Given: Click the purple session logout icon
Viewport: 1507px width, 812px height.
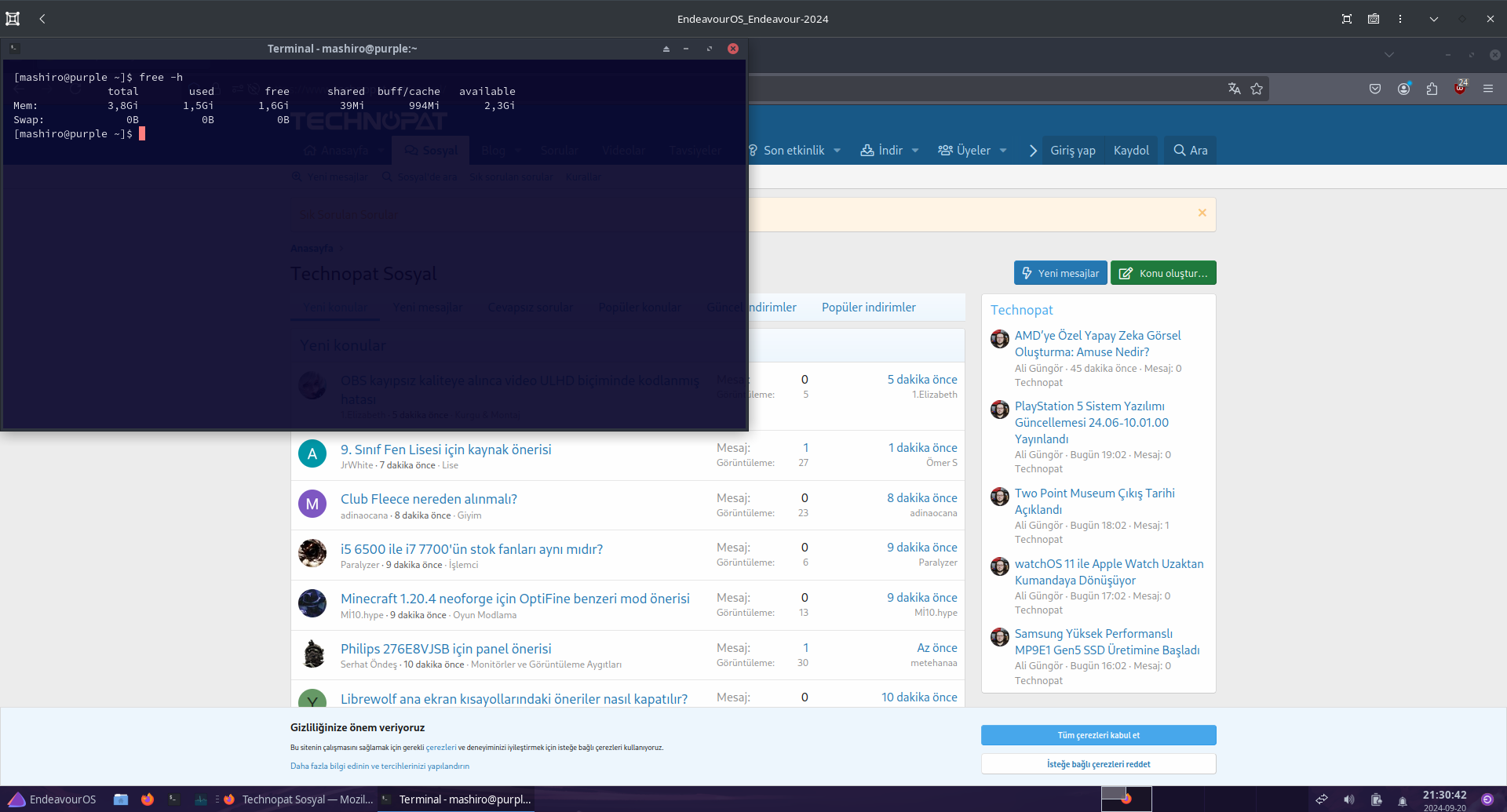Looking at the screenshot, I should tap(1487, 799).
